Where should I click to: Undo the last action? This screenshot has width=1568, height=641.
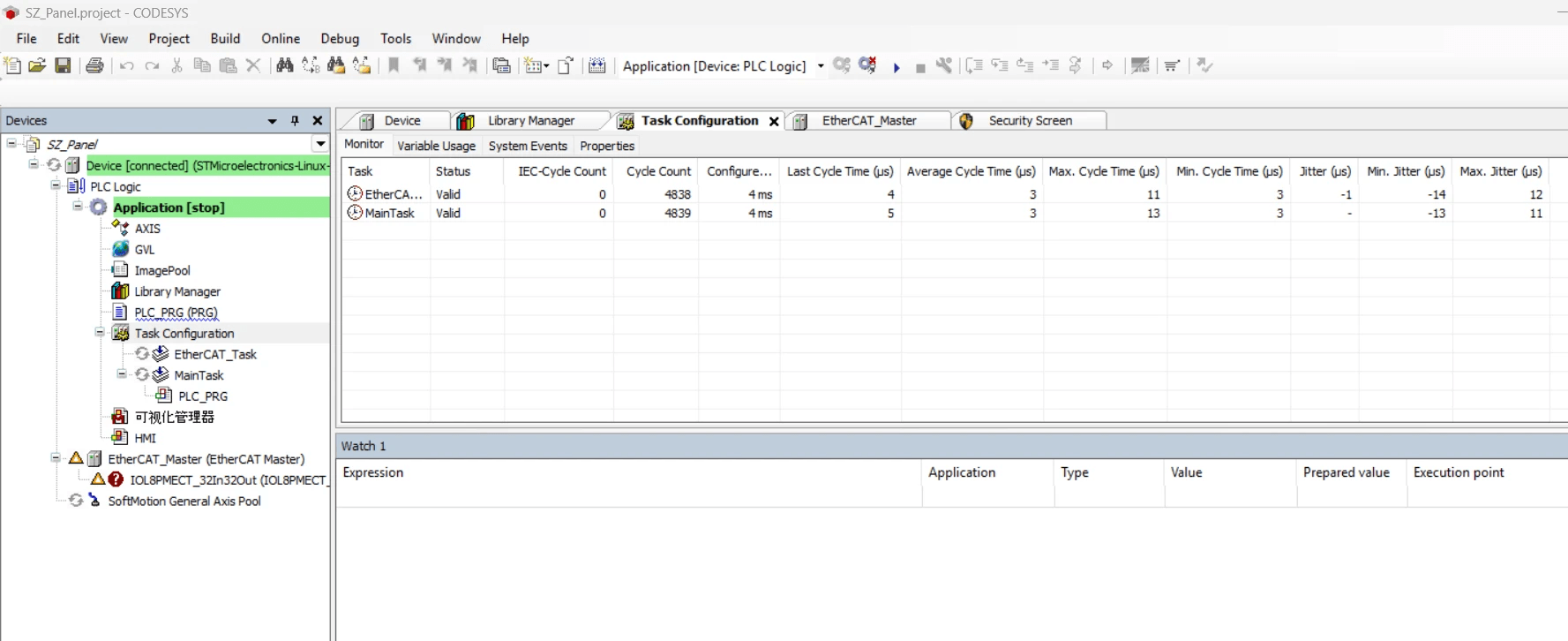tap(127, 65)
